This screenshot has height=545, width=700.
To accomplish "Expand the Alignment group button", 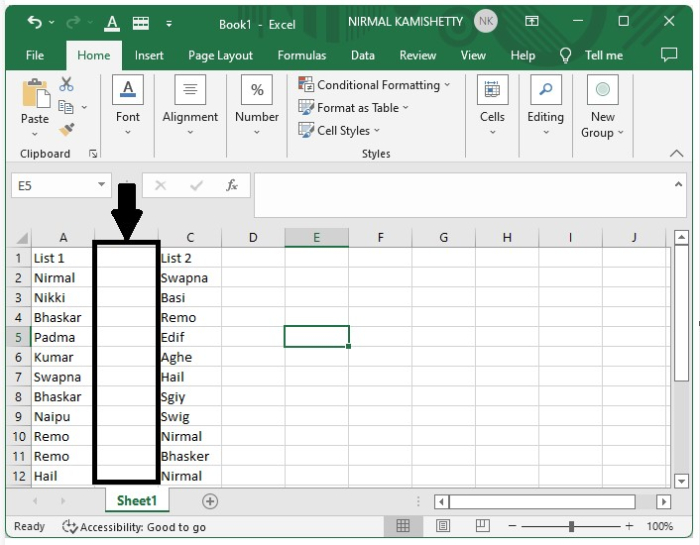I will (190, 105).
